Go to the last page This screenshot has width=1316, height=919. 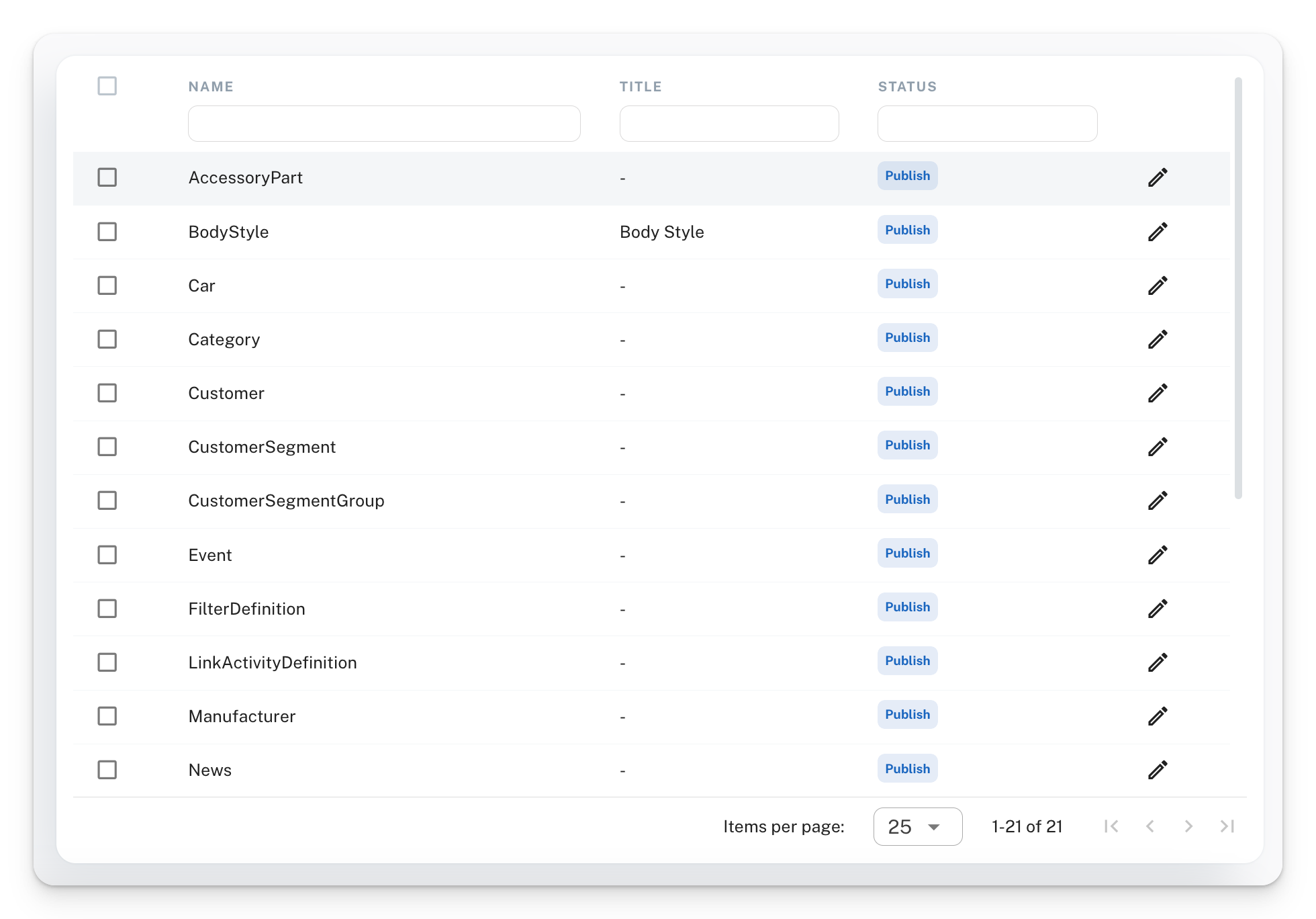(x=1227, y=826)
